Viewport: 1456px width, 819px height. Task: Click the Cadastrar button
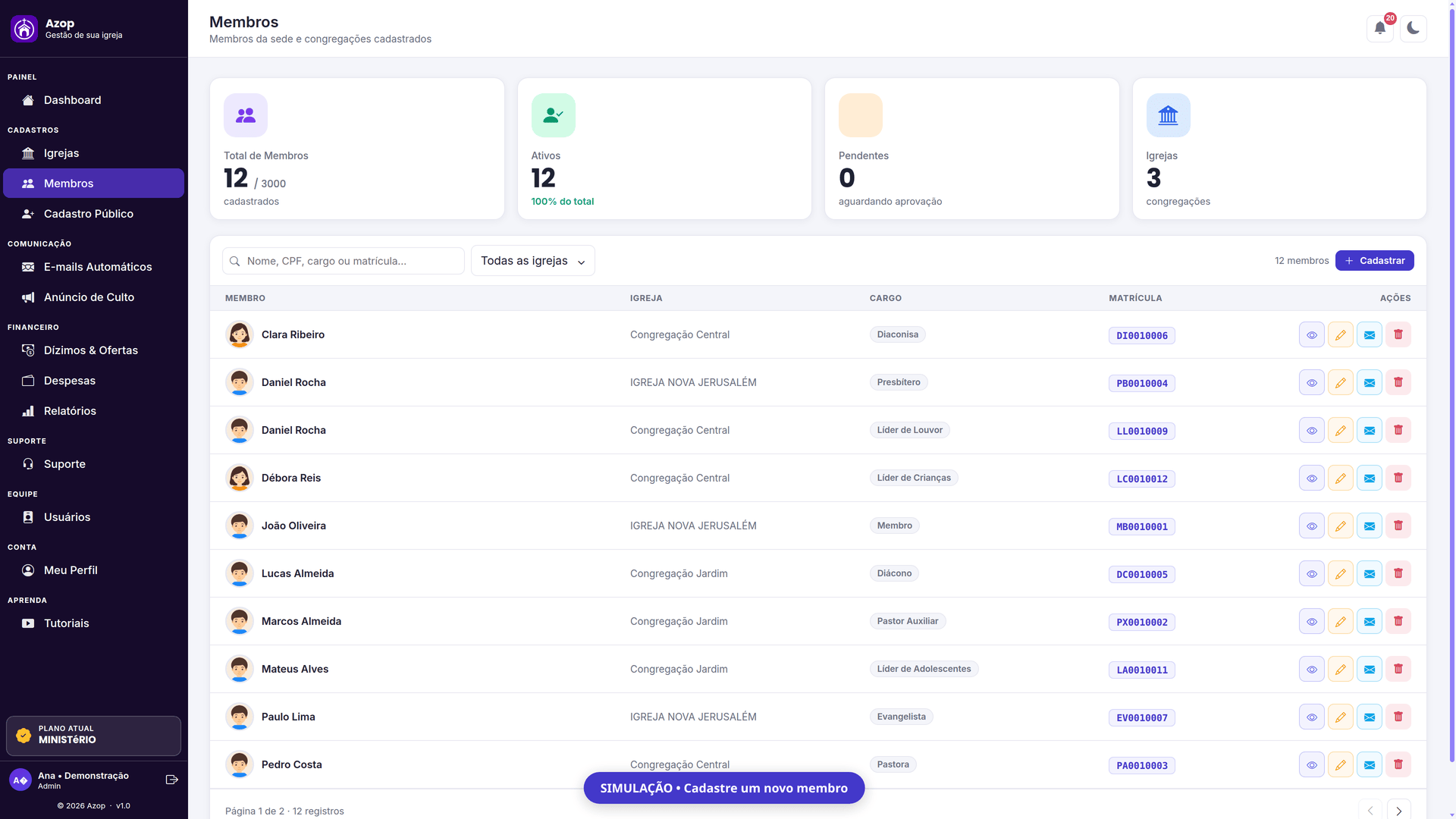(x=1375, y=261)
